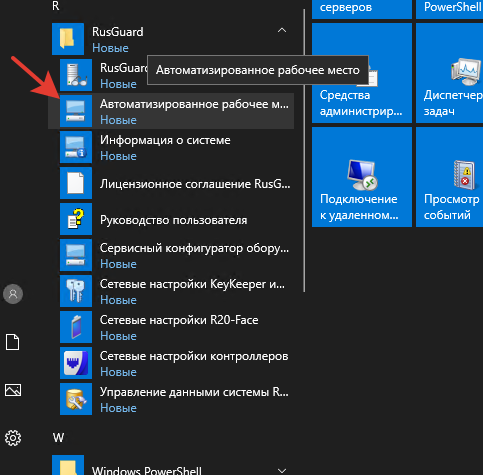
Task: Open Просмотр событий tile
Action: coord(449,177)
